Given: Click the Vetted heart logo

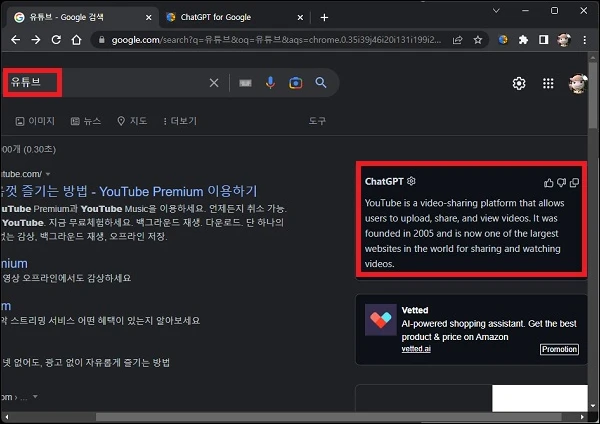Looking at the screenshot, I should point(381,320).
